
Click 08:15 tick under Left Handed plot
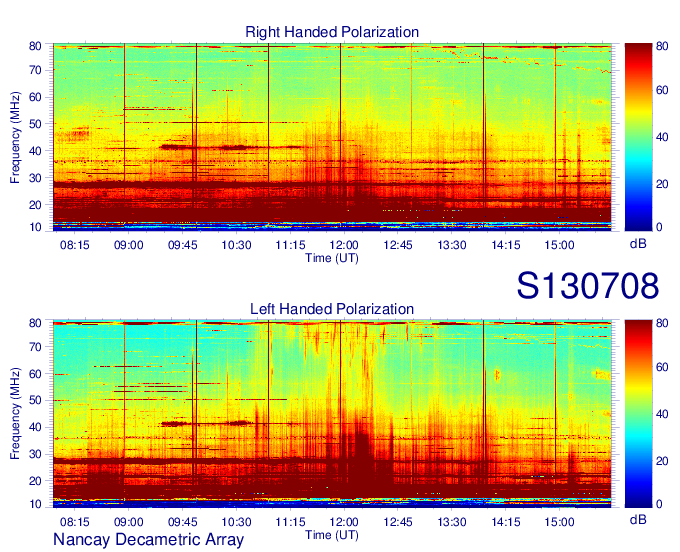[x=75, y=522]
